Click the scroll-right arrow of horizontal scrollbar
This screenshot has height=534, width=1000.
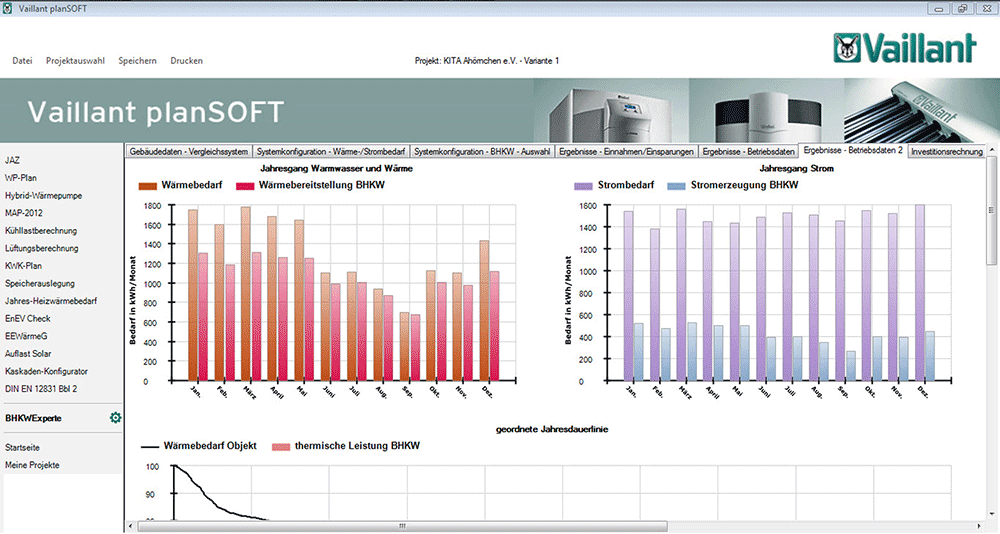(980, 526)
